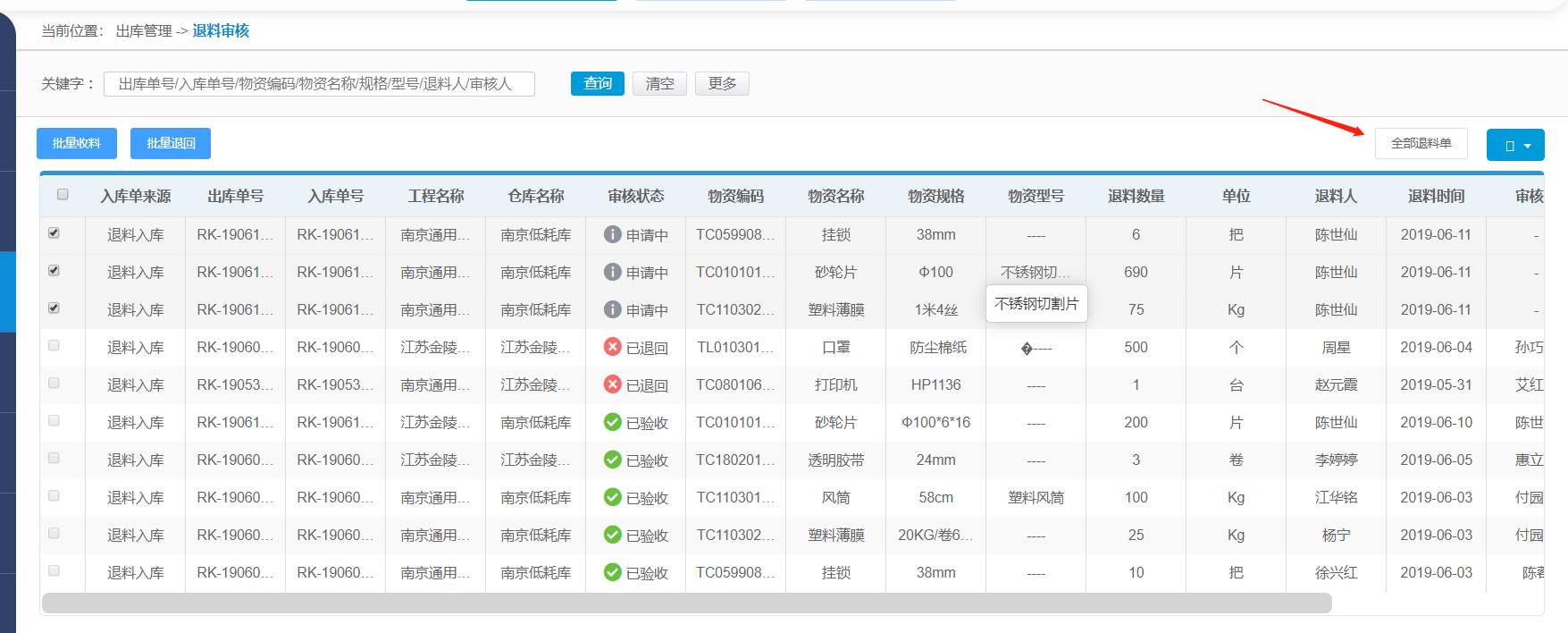Expand more search options with 更多
The image size is (1568, 633).
[722, 83]
